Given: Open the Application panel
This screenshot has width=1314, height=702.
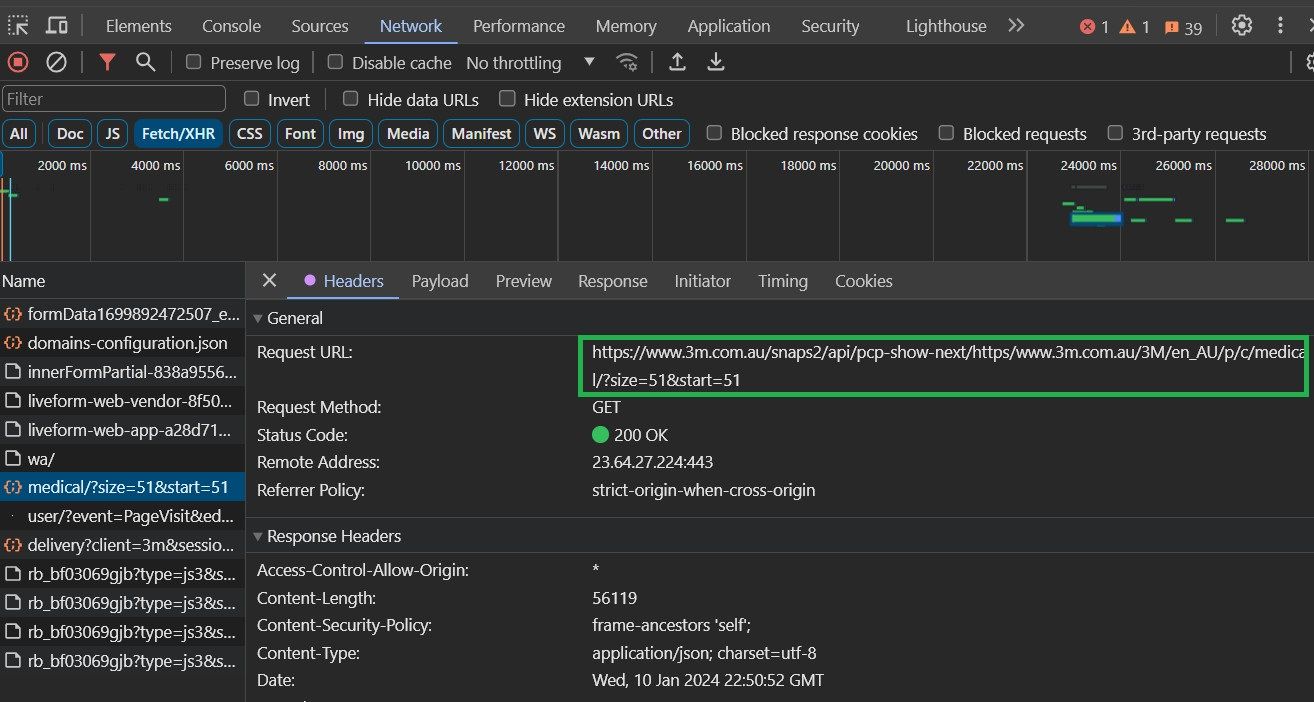Looking at the screenshot, I should coord(729,26).
